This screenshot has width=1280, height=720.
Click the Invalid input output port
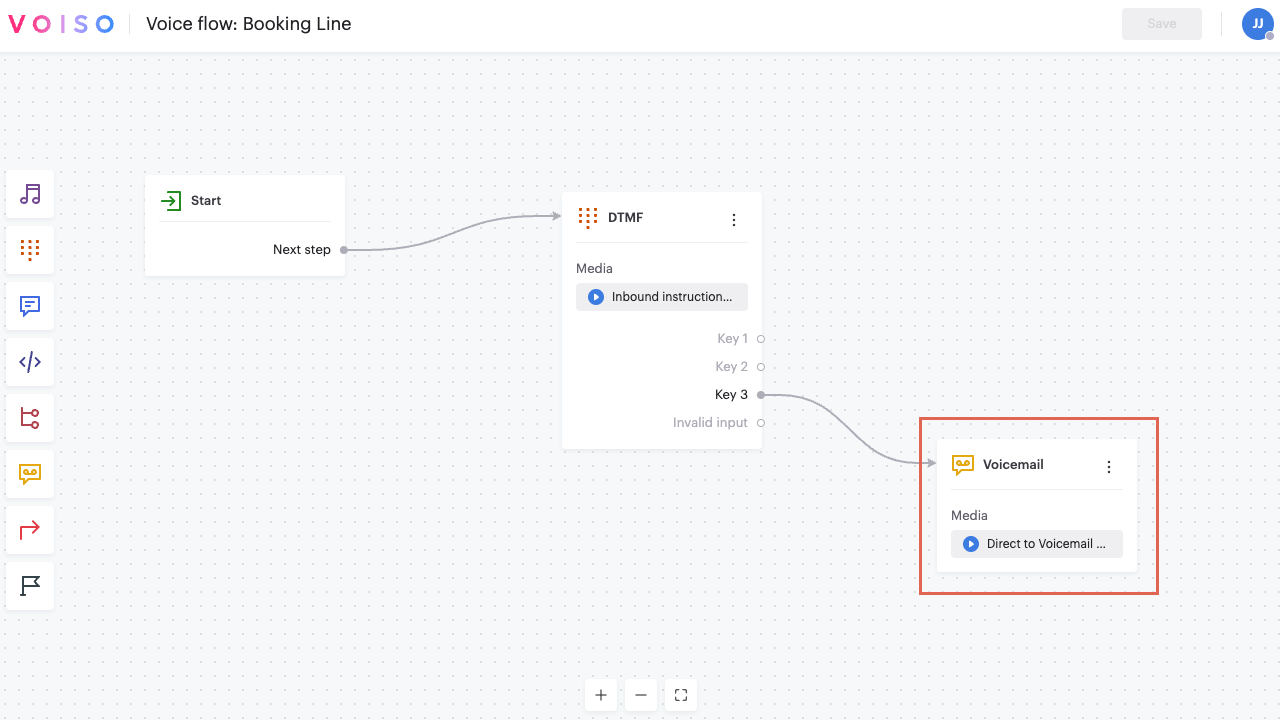pos(761,423)
